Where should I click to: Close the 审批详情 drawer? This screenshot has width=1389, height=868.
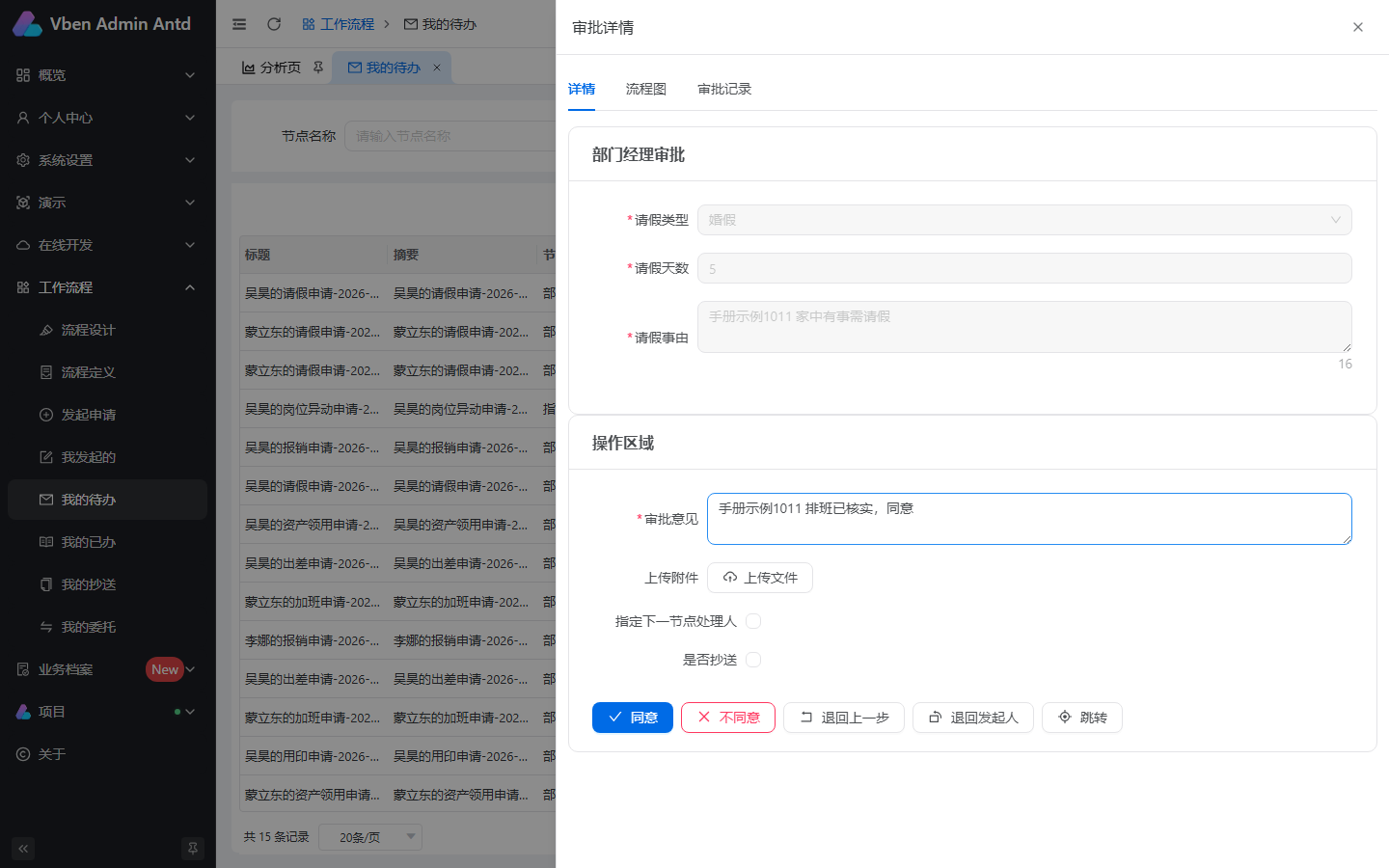[1358, 27]
